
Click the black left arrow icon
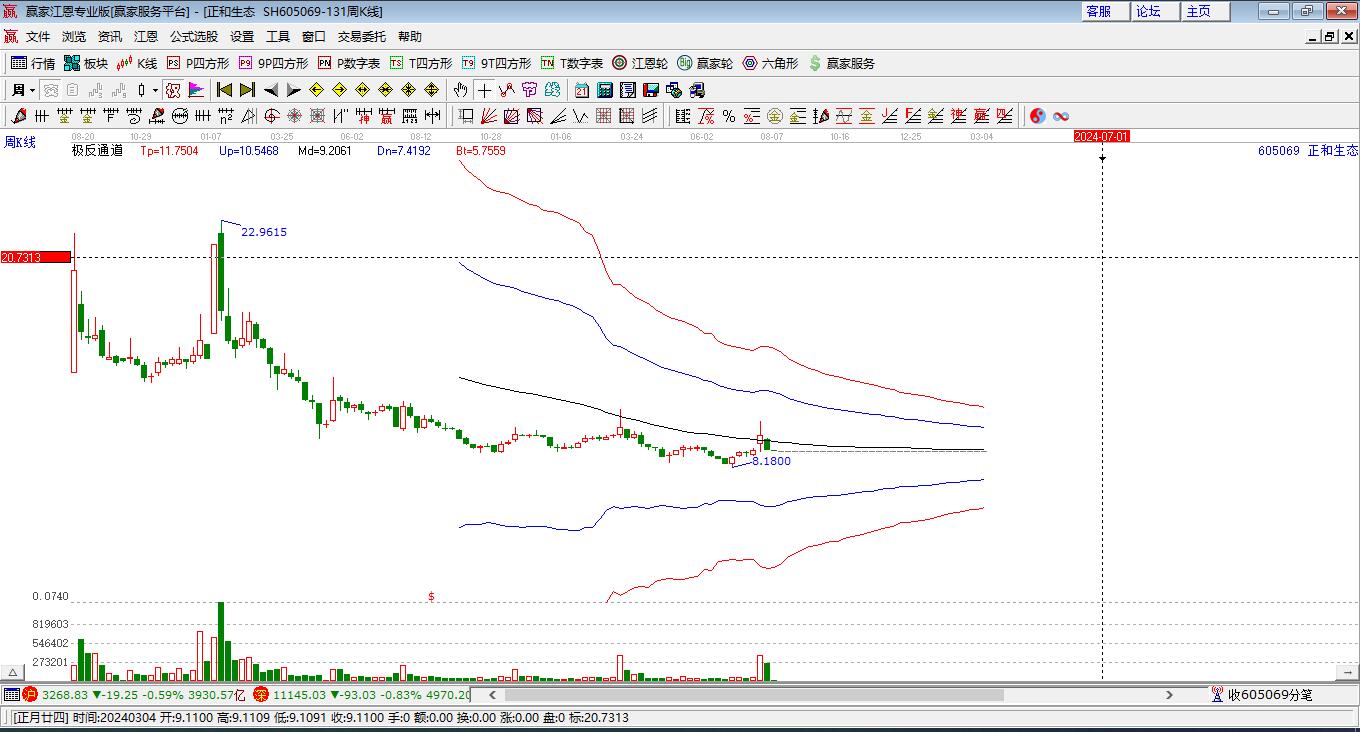[270, 90]
